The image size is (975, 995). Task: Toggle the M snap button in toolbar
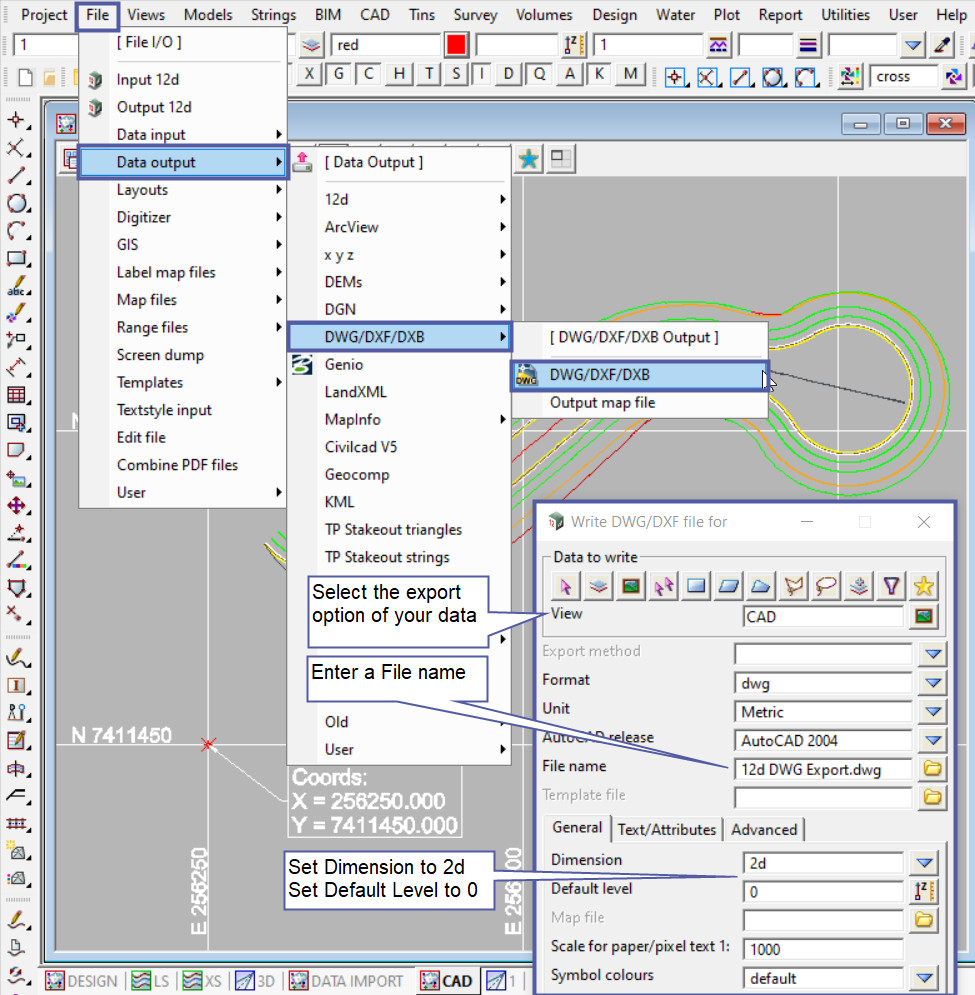tap(630, 74)
